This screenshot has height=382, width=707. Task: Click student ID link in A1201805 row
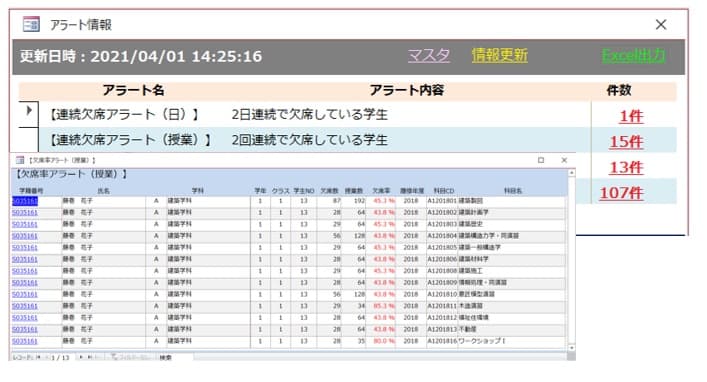[x=25, y=248]
